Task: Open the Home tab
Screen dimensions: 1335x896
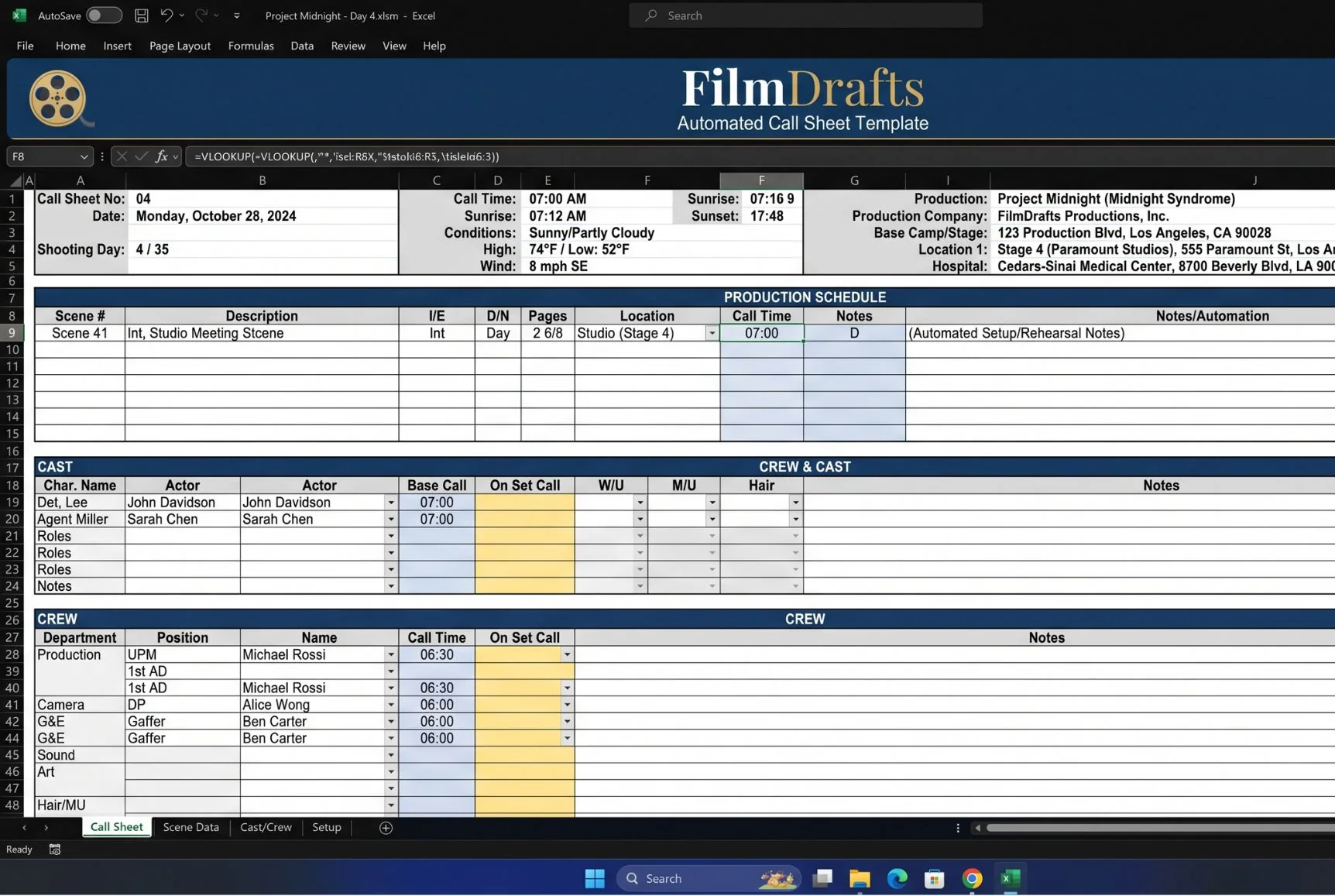Action: click(x=70, y=46)
